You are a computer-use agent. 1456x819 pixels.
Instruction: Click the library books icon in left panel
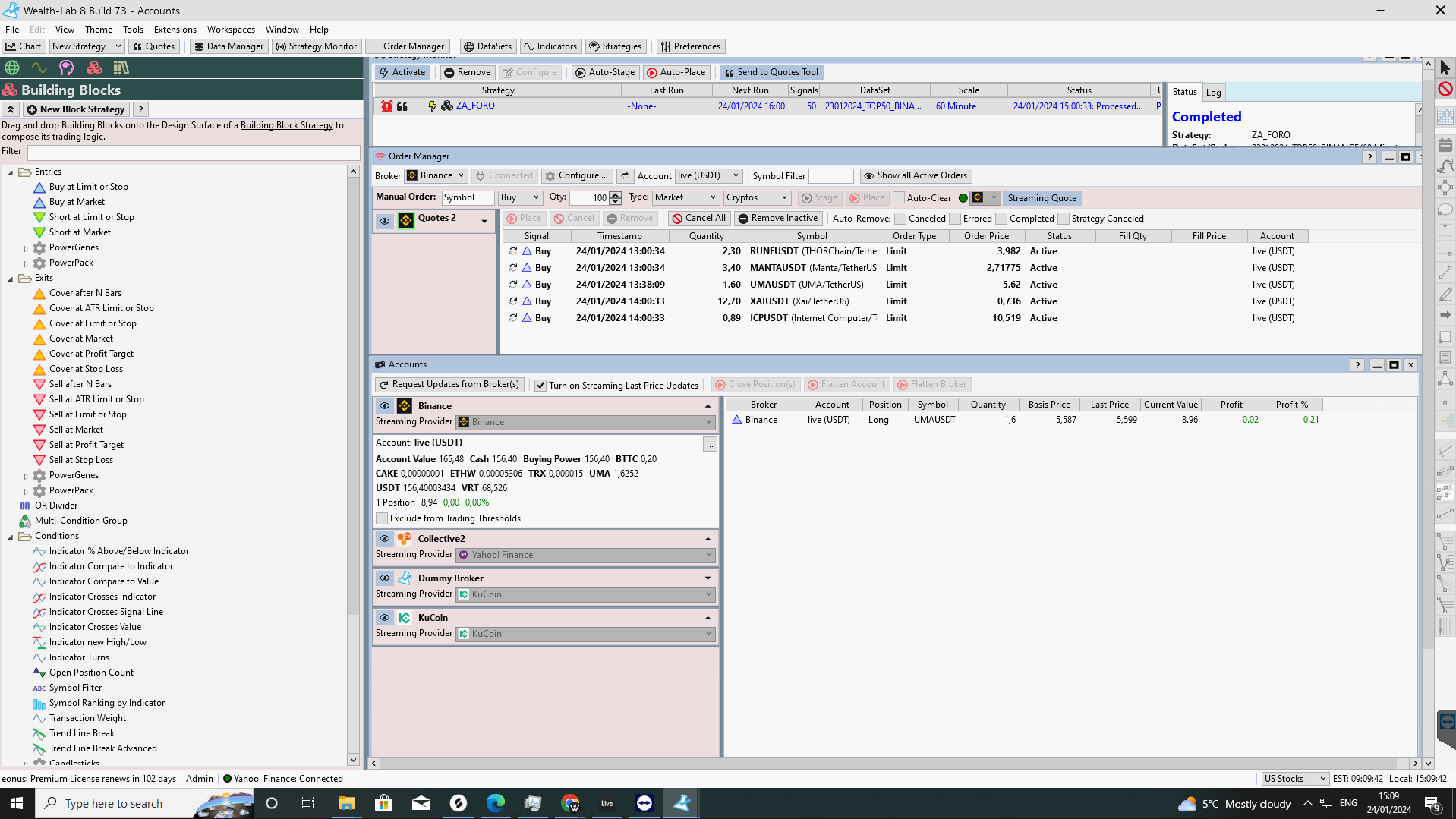(x=121, y=68)
